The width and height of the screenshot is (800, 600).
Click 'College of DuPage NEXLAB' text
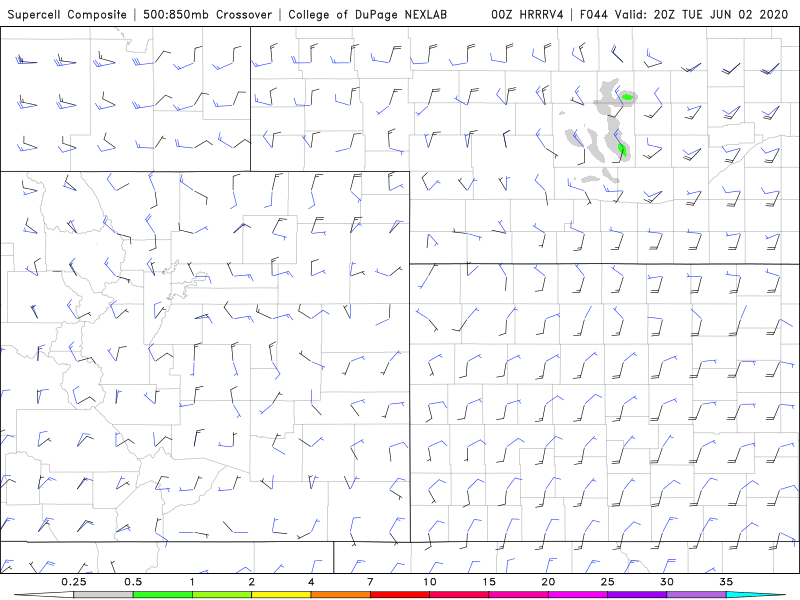coord(367,15)
